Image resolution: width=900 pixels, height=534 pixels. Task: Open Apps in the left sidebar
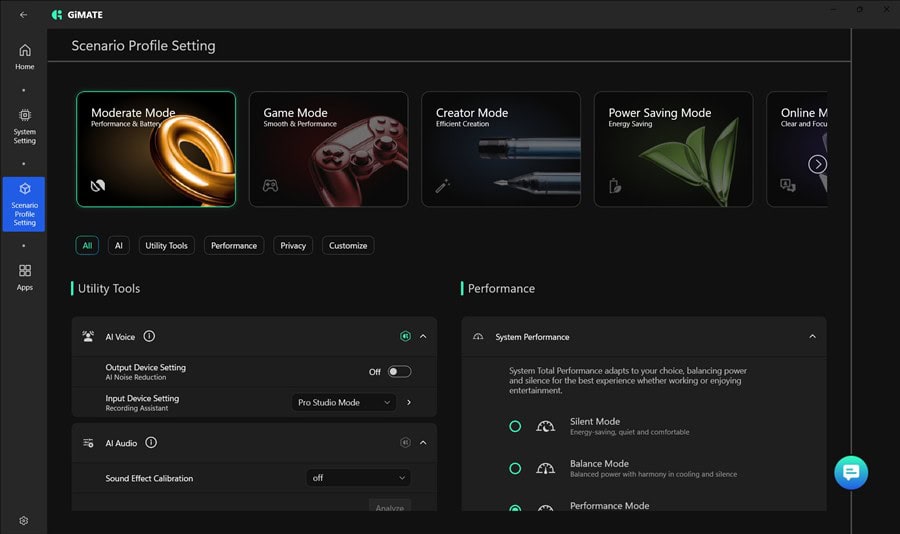[24, 276]
